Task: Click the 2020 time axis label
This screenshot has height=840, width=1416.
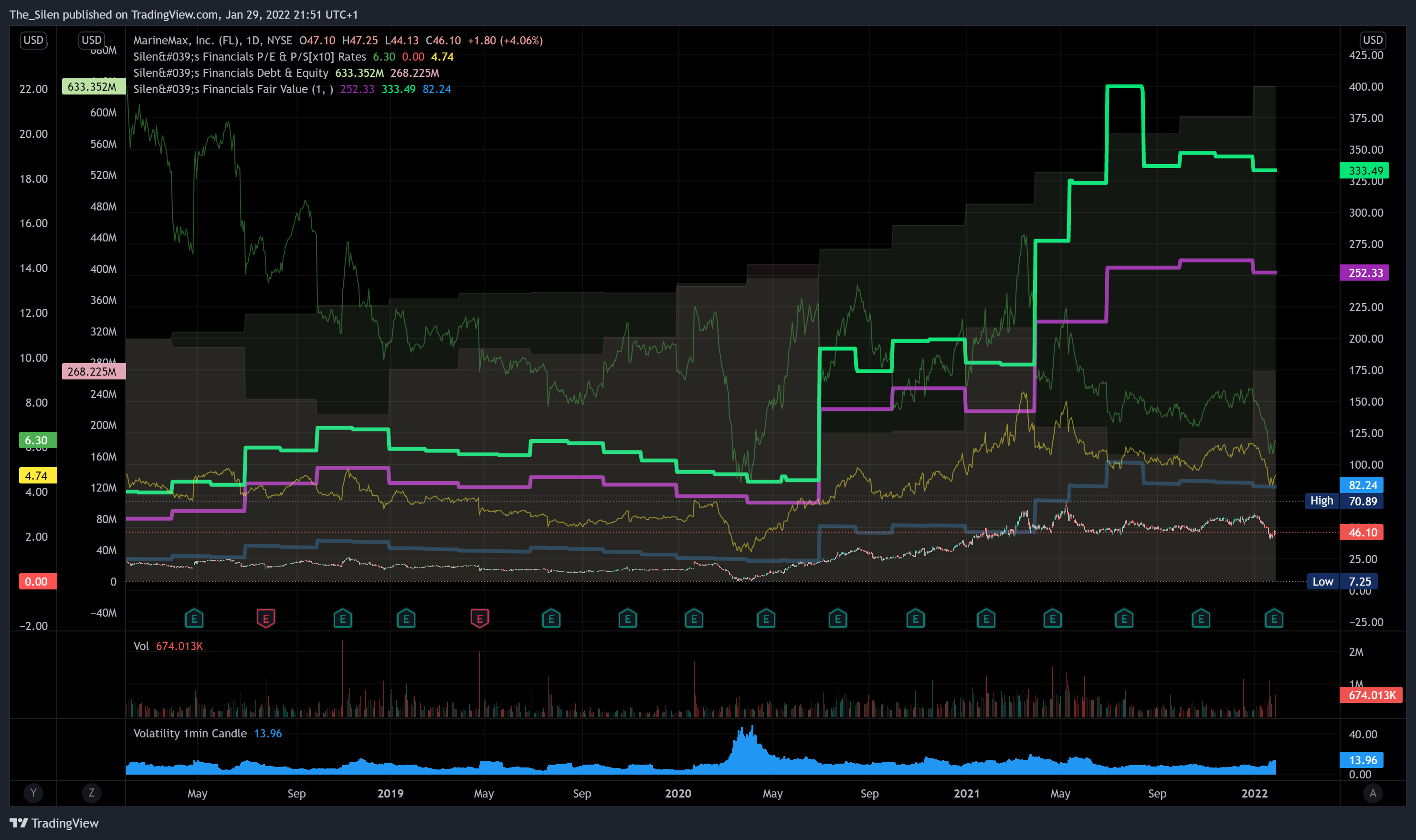Action: pyautogui.click(x=678, y=793)
